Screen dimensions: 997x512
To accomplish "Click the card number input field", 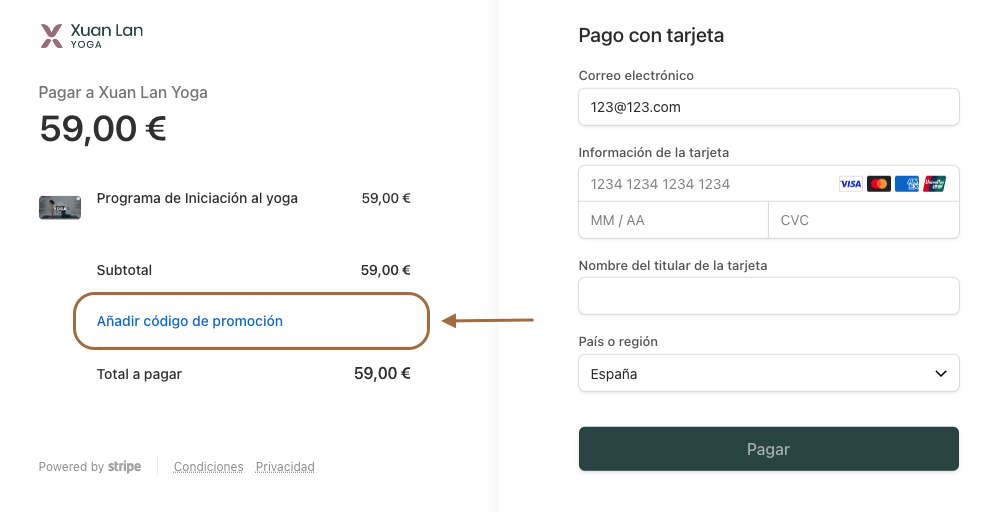I will (705, 184).
